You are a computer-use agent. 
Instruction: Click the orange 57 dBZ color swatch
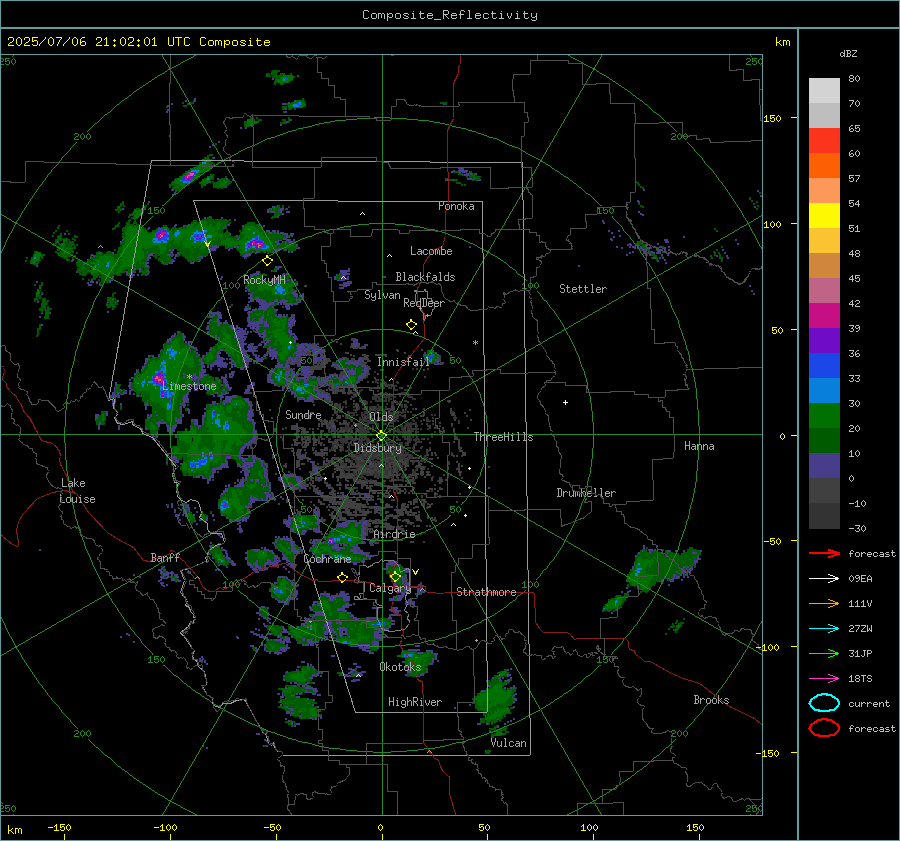click(824, 165)
